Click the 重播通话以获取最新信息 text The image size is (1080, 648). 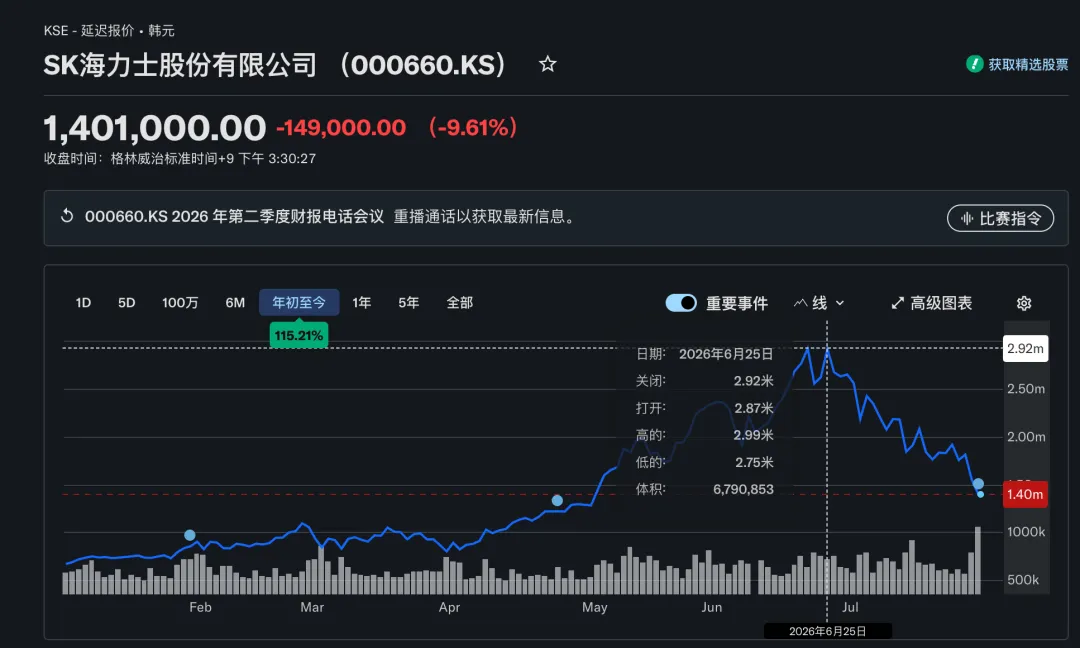click(484, 217)
